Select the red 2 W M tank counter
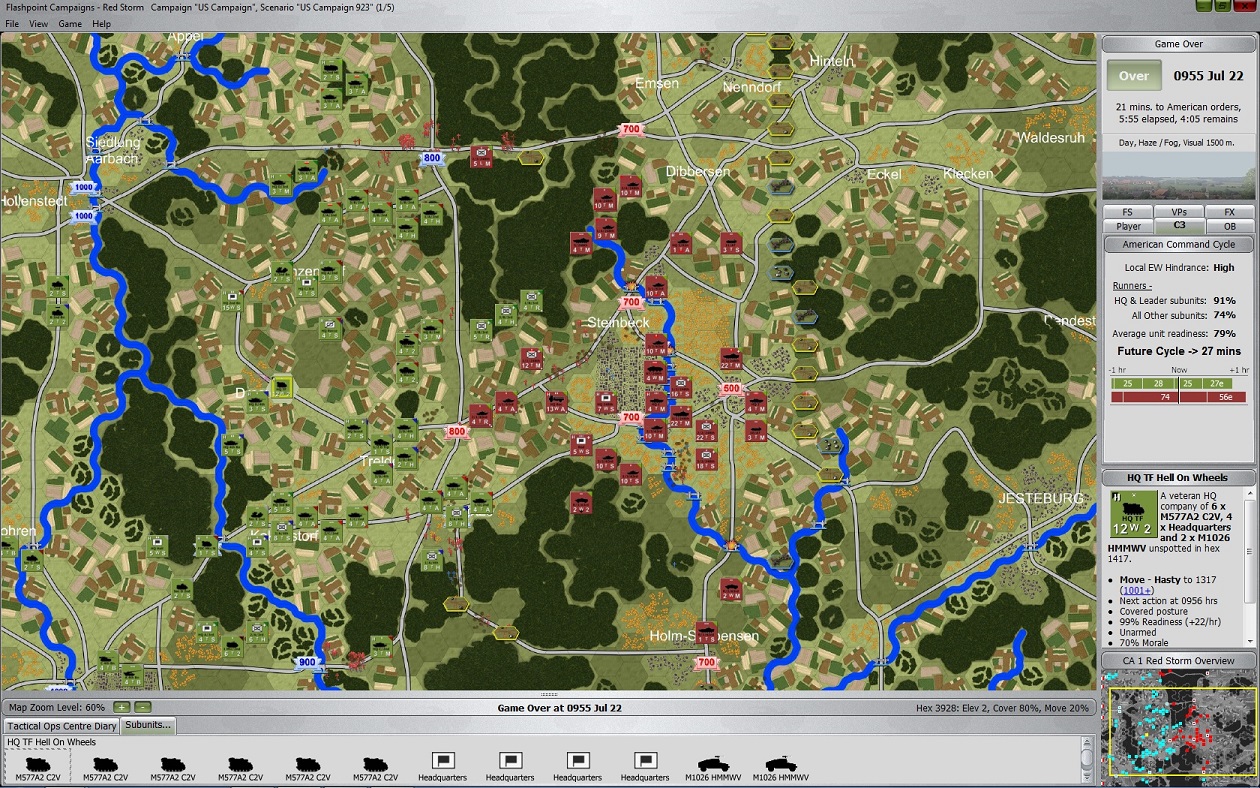1260x788 pixels. [731, 590]
